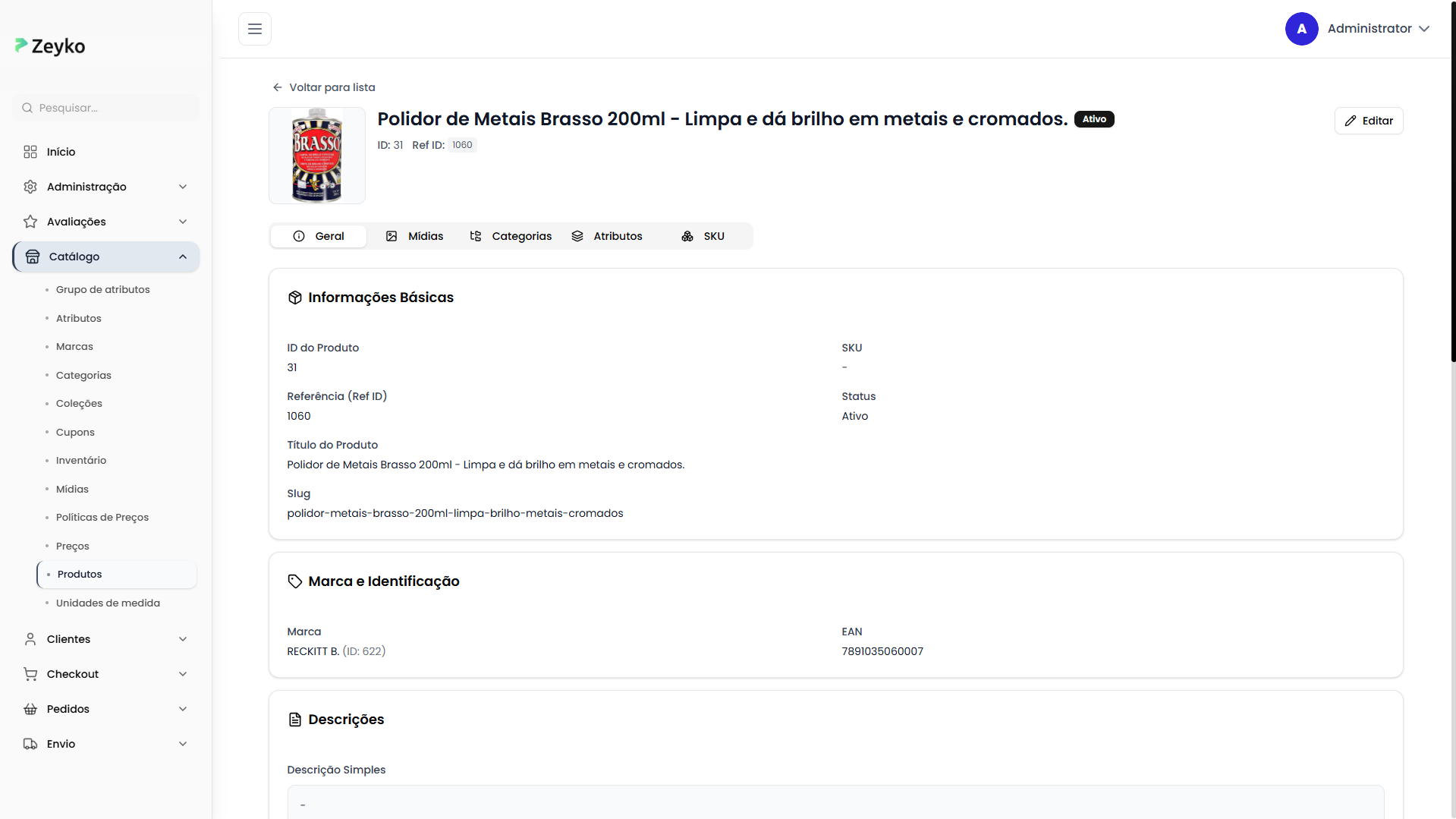
Task: Go back via Voltar para lista
Action: [324, 87]
